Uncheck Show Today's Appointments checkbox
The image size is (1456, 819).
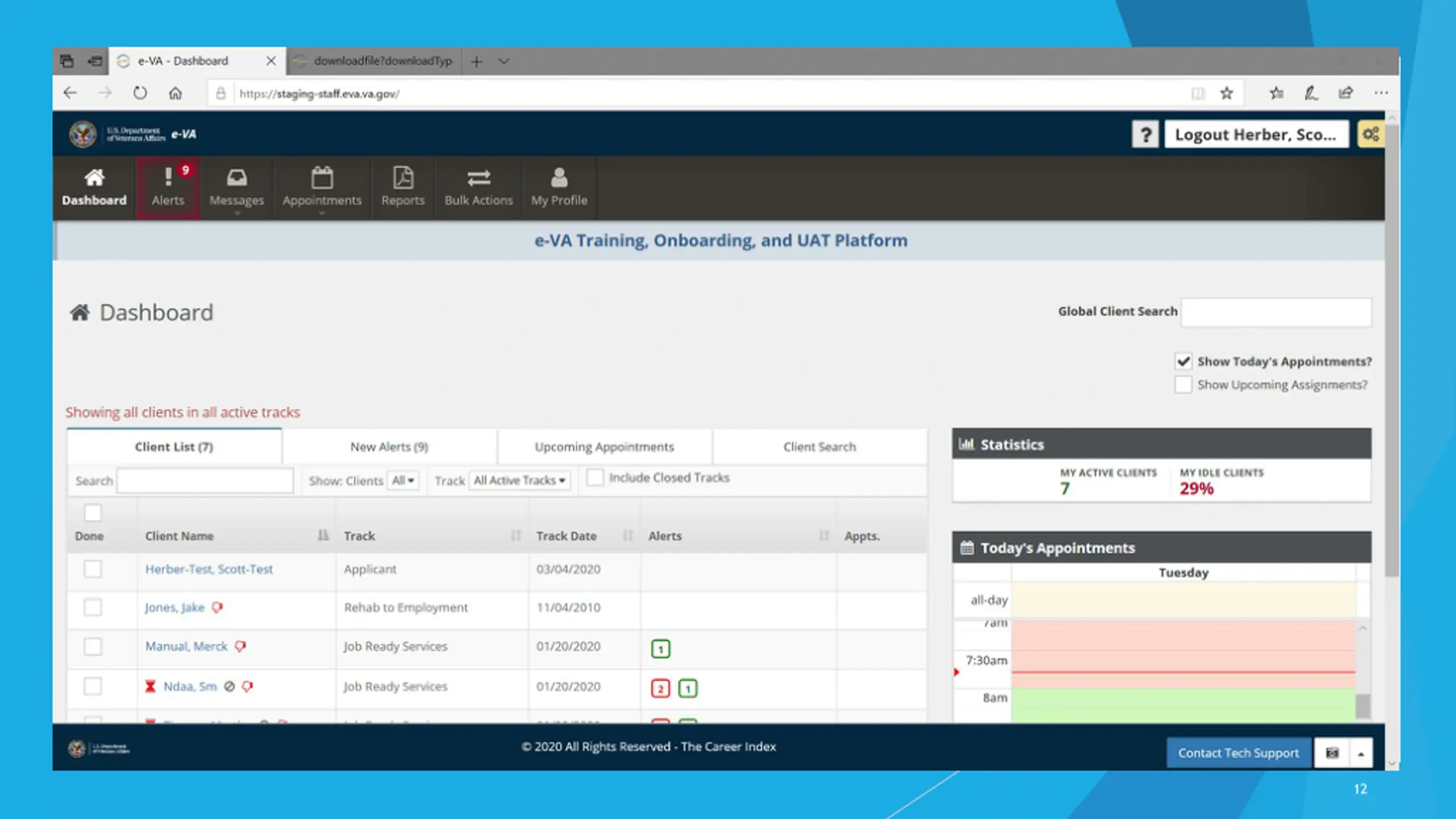pos(1184,361)
